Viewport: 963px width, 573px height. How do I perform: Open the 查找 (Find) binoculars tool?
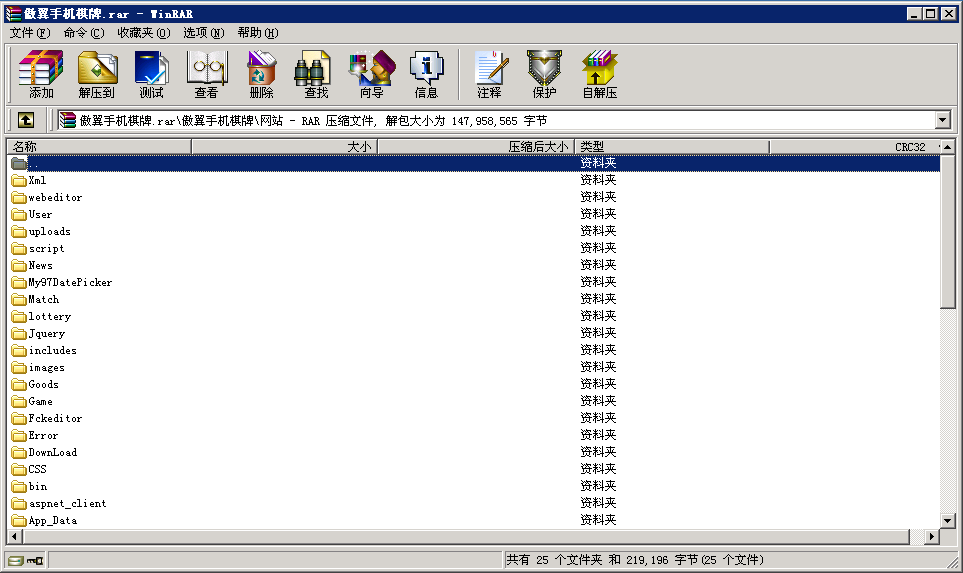tap(316, 74)
